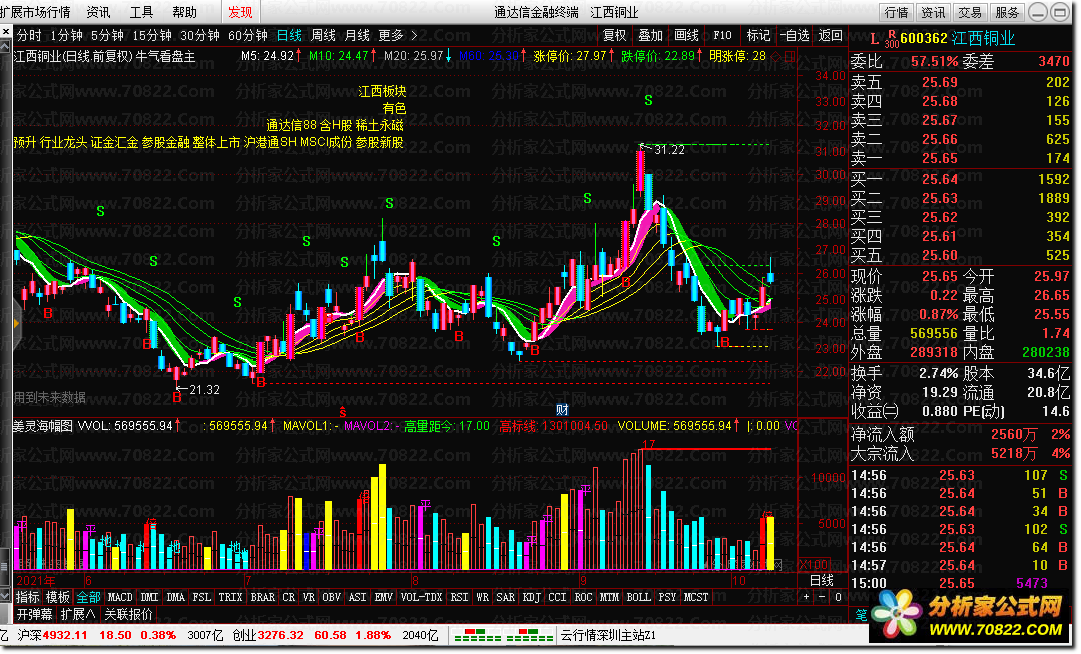Switch to 分时 chart period

pyautogui.click(x=29, y=35)
